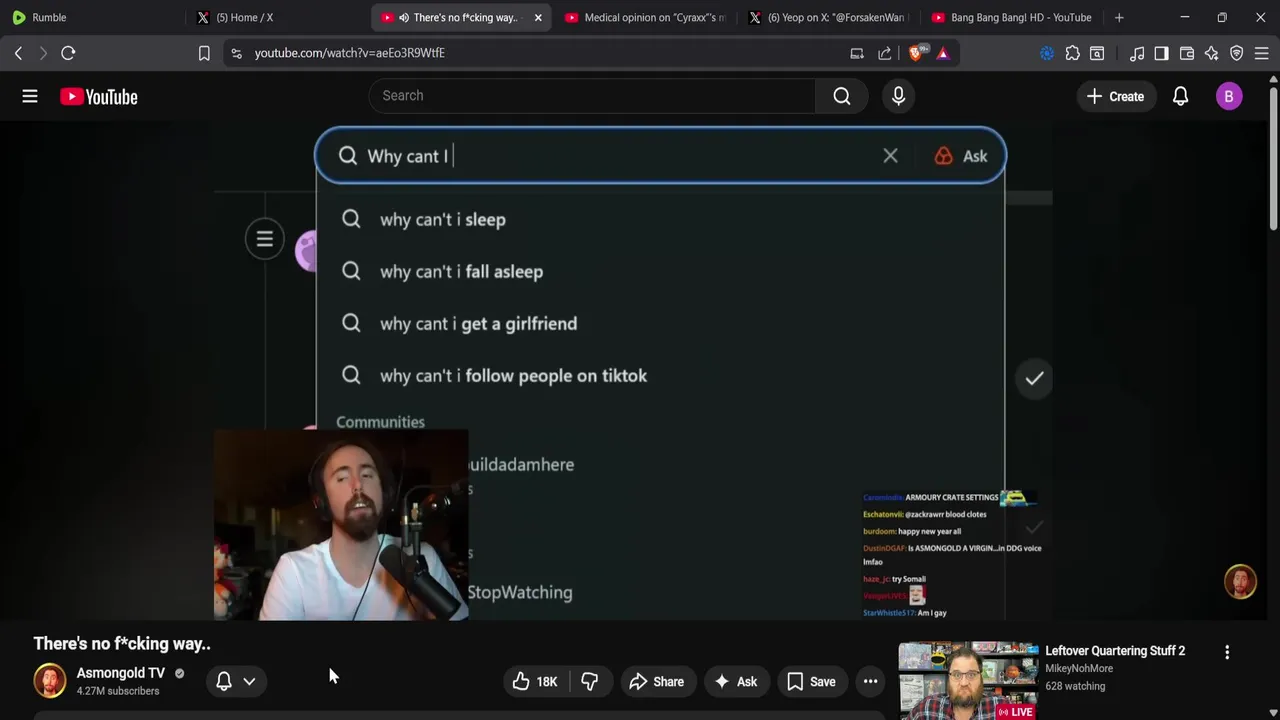
Task: Open Leo AI sparkle icon
Action: click(x=1212, y=53)
